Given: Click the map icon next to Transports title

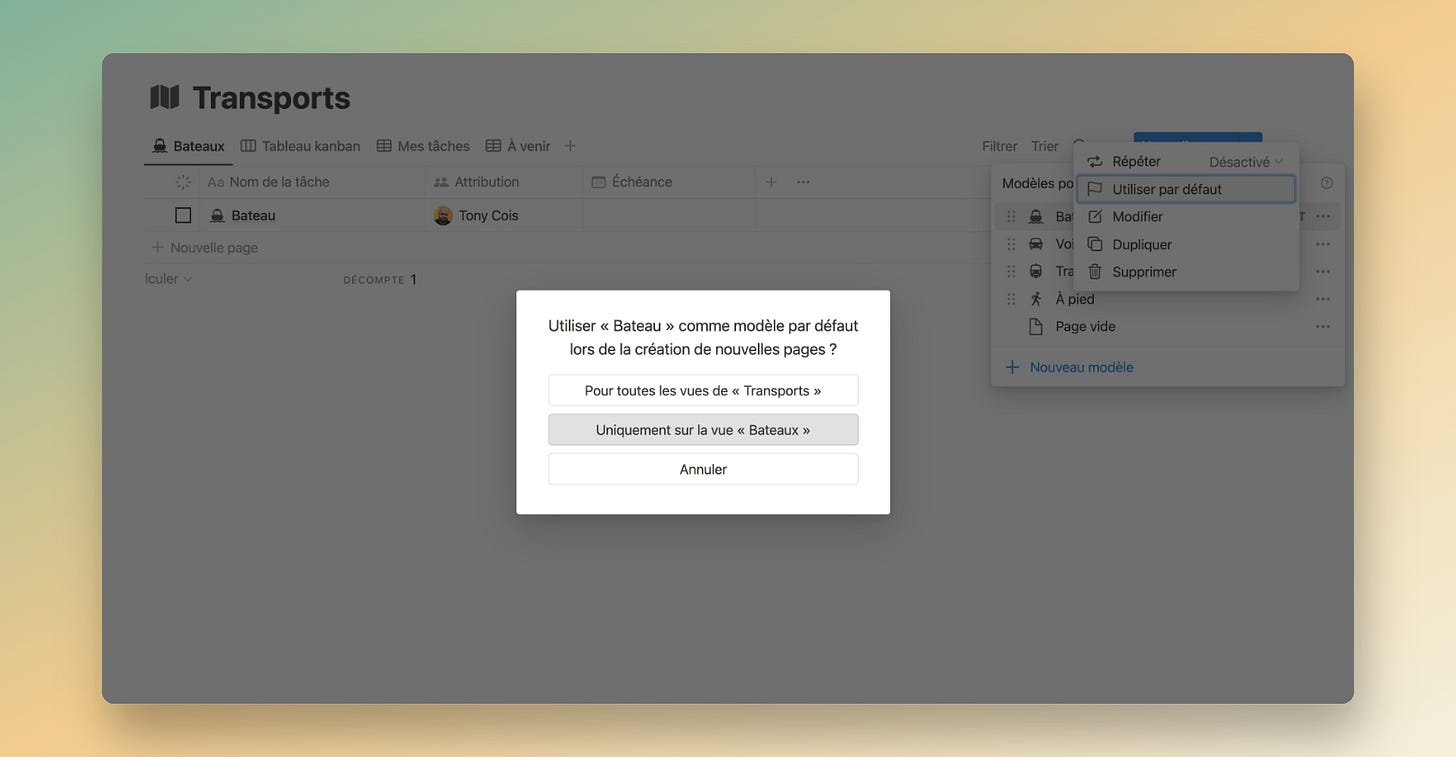Looking at the screenshot, I should [165, 97].
